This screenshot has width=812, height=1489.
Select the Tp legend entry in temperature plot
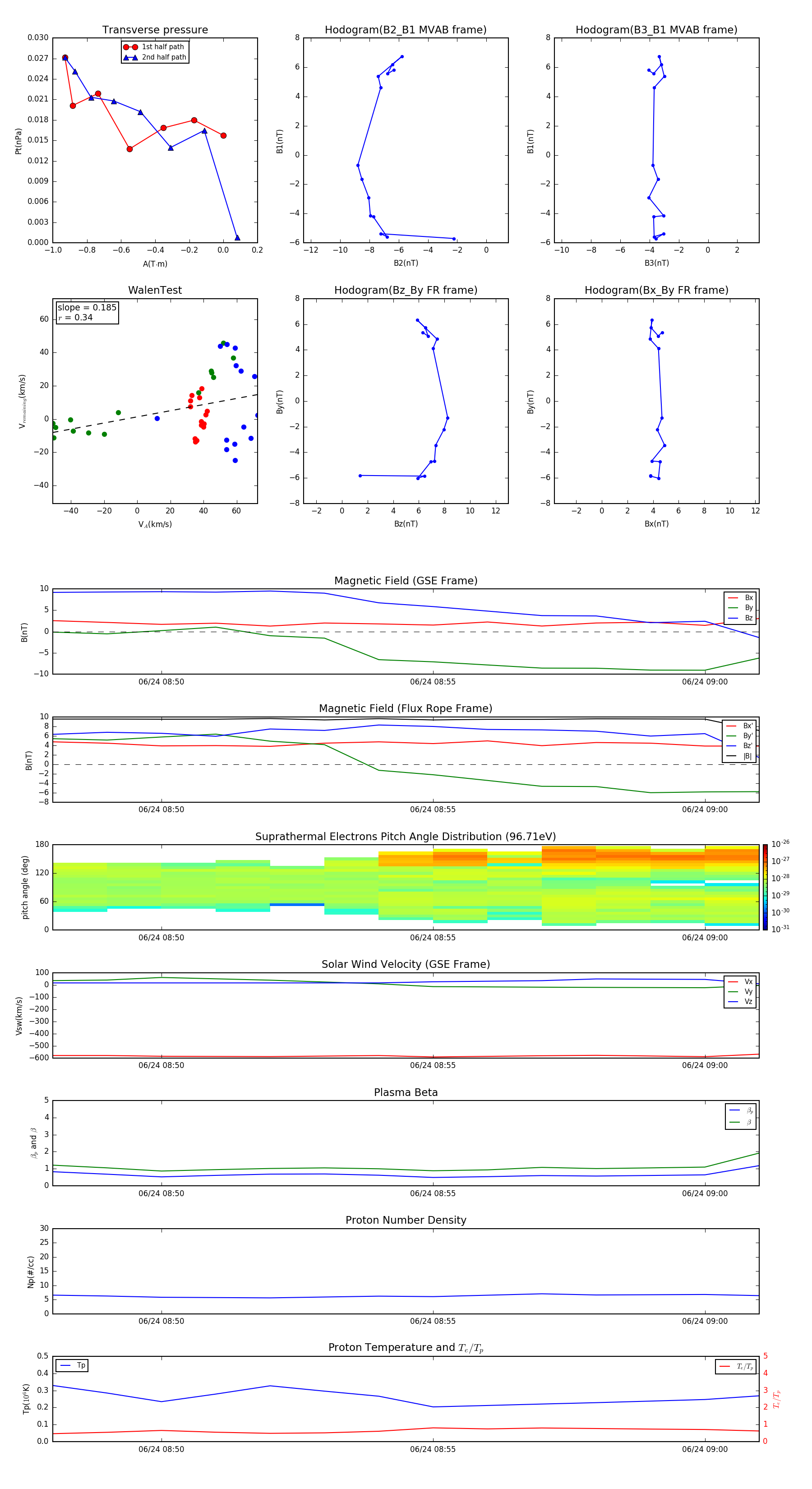click(x=72, y=1365)
